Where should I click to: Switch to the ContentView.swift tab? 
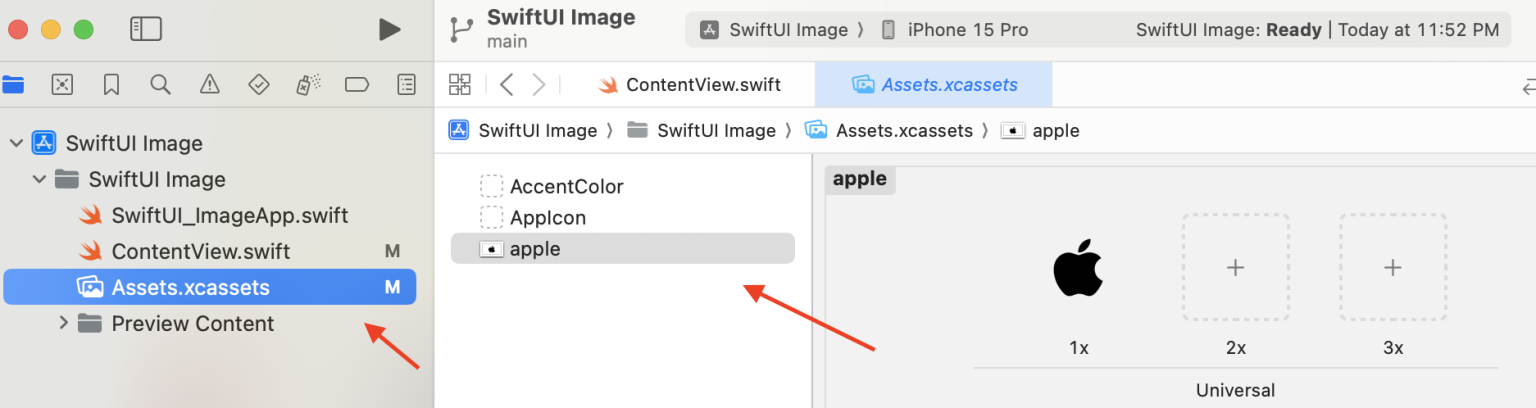click(690, 85)
